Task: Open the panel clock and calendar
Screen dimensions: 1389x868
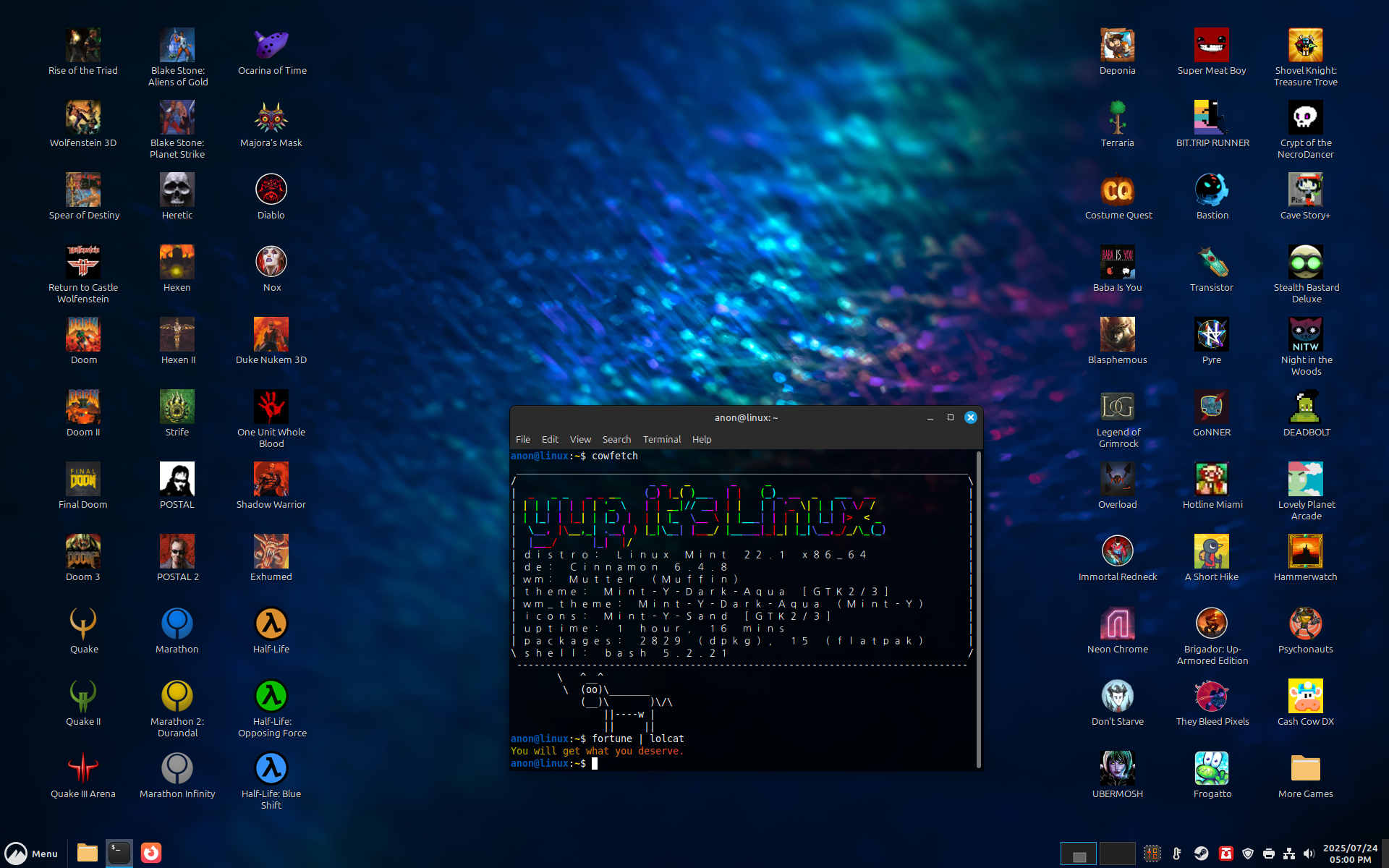Action: (x=1350, y=854)
